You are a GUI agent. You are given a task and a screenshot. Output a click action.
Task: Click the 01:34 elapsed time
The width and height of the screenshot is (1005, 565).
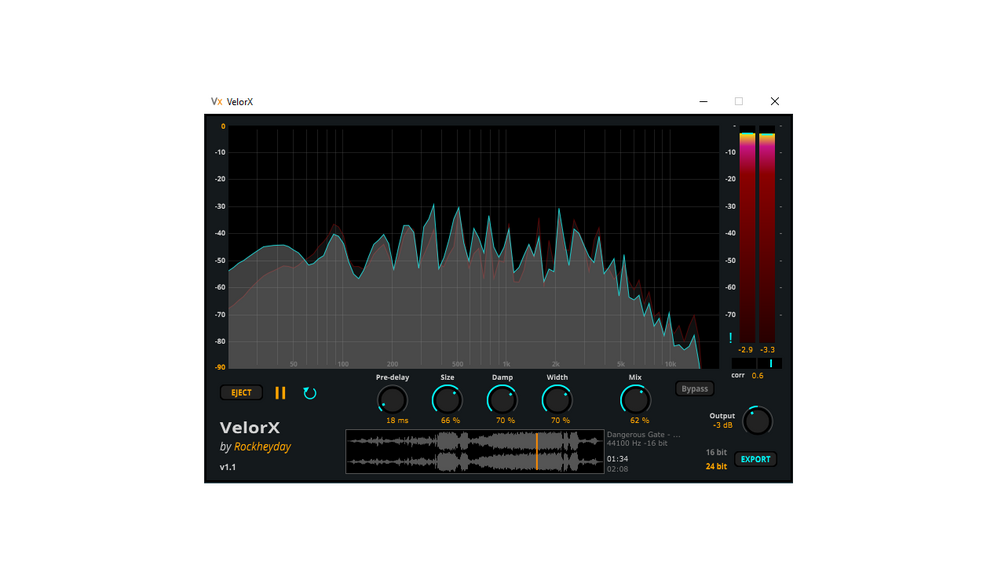[x=617, y=459]
